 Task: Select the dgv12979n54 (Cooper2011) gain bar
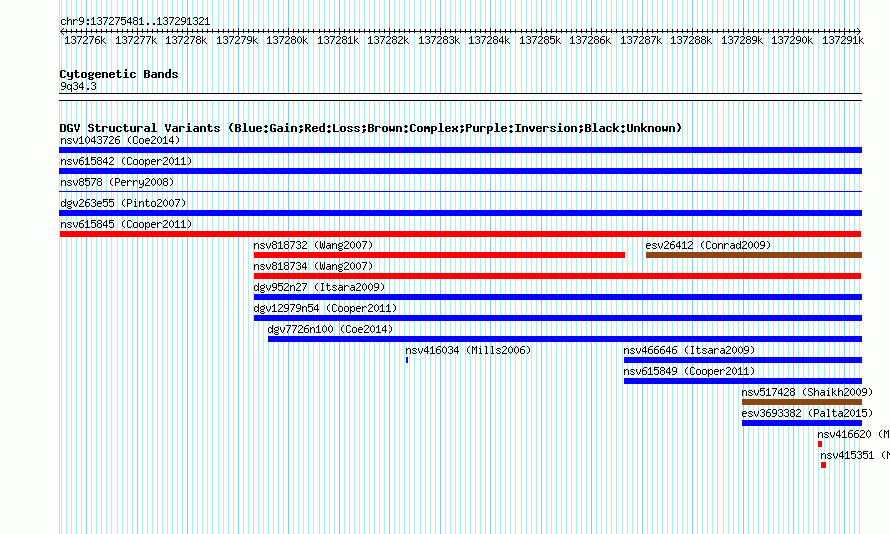558,318
